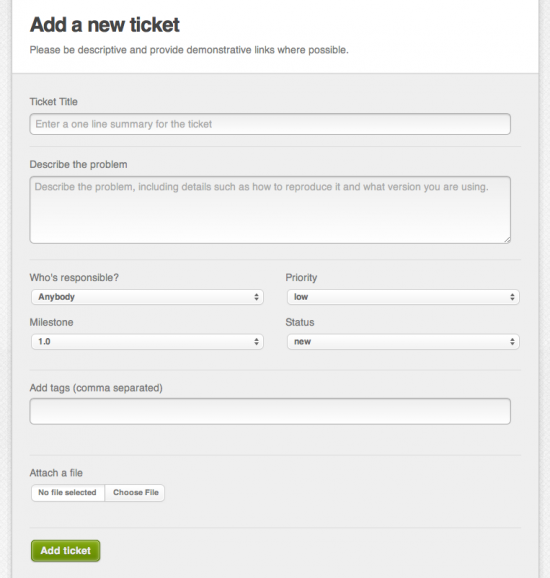The width and height of the screenshot is (550, 578).
Task: Click the Attach a file label
Action: (56, 473)
